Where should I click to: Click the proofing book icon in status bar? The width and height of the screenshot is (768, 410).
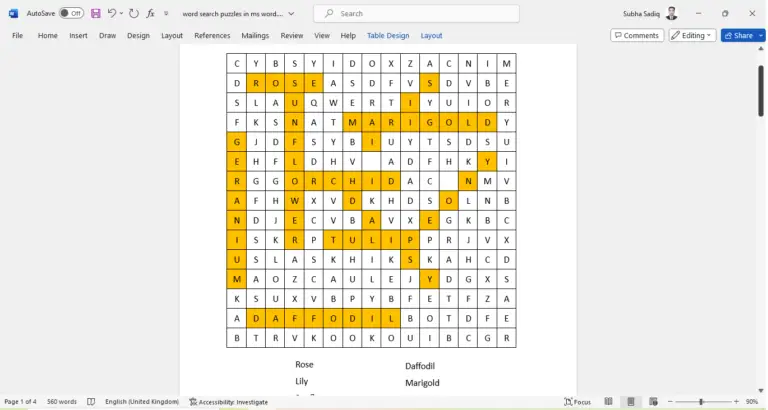tap(91, 402)
